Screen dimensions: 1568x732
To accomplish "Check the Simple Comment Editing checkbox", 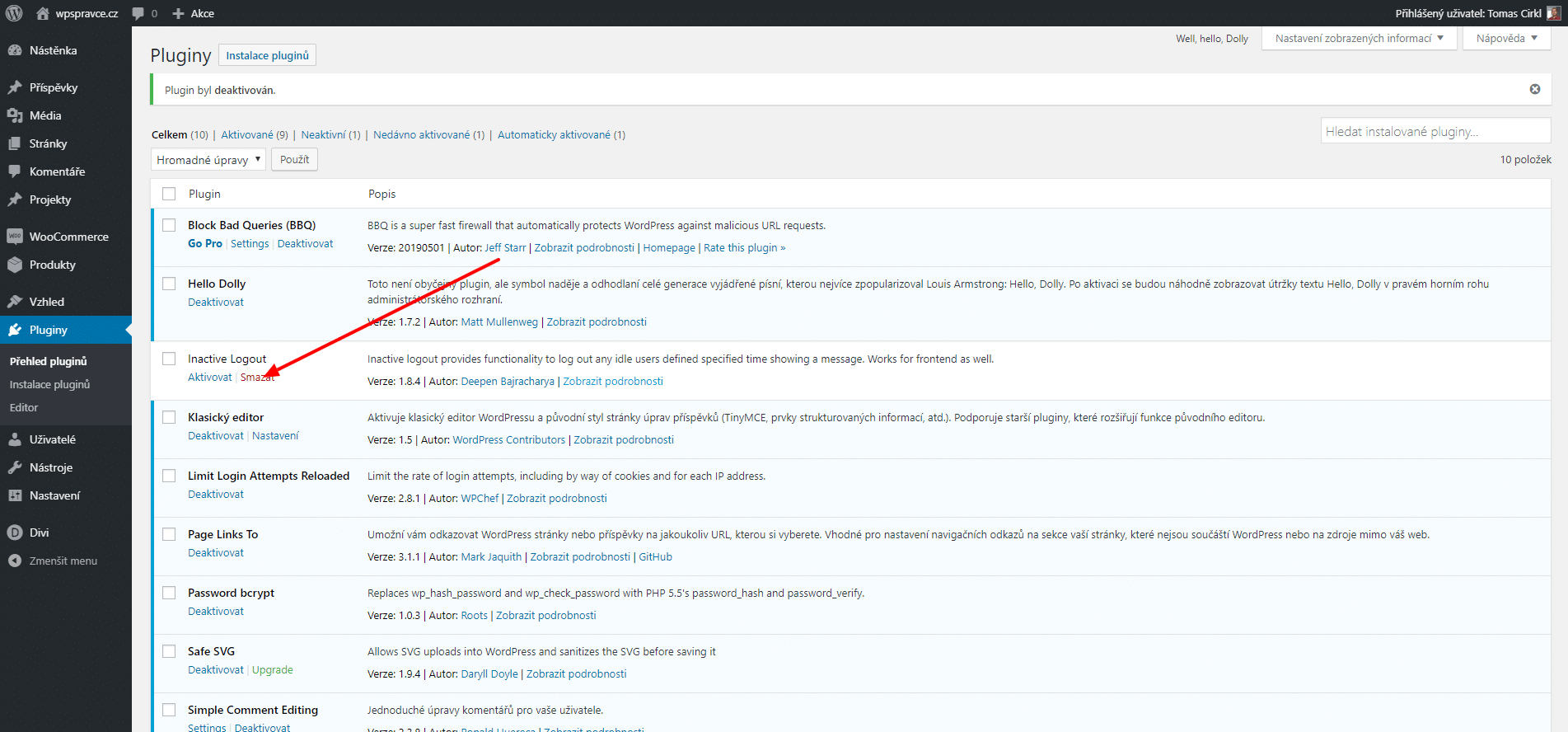I will tap(169, 710).
